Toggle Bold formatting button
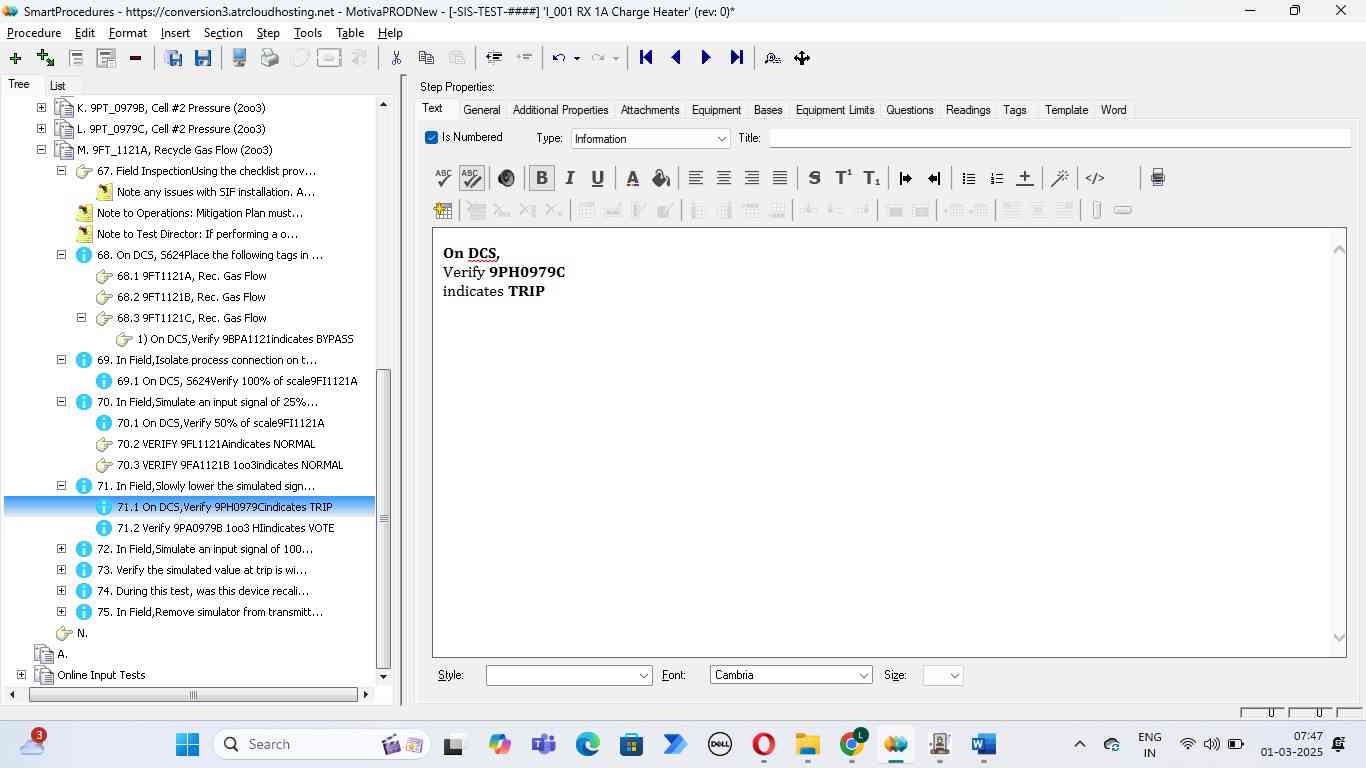Screen dimensions: 1366x768 (x=541, y=178)
